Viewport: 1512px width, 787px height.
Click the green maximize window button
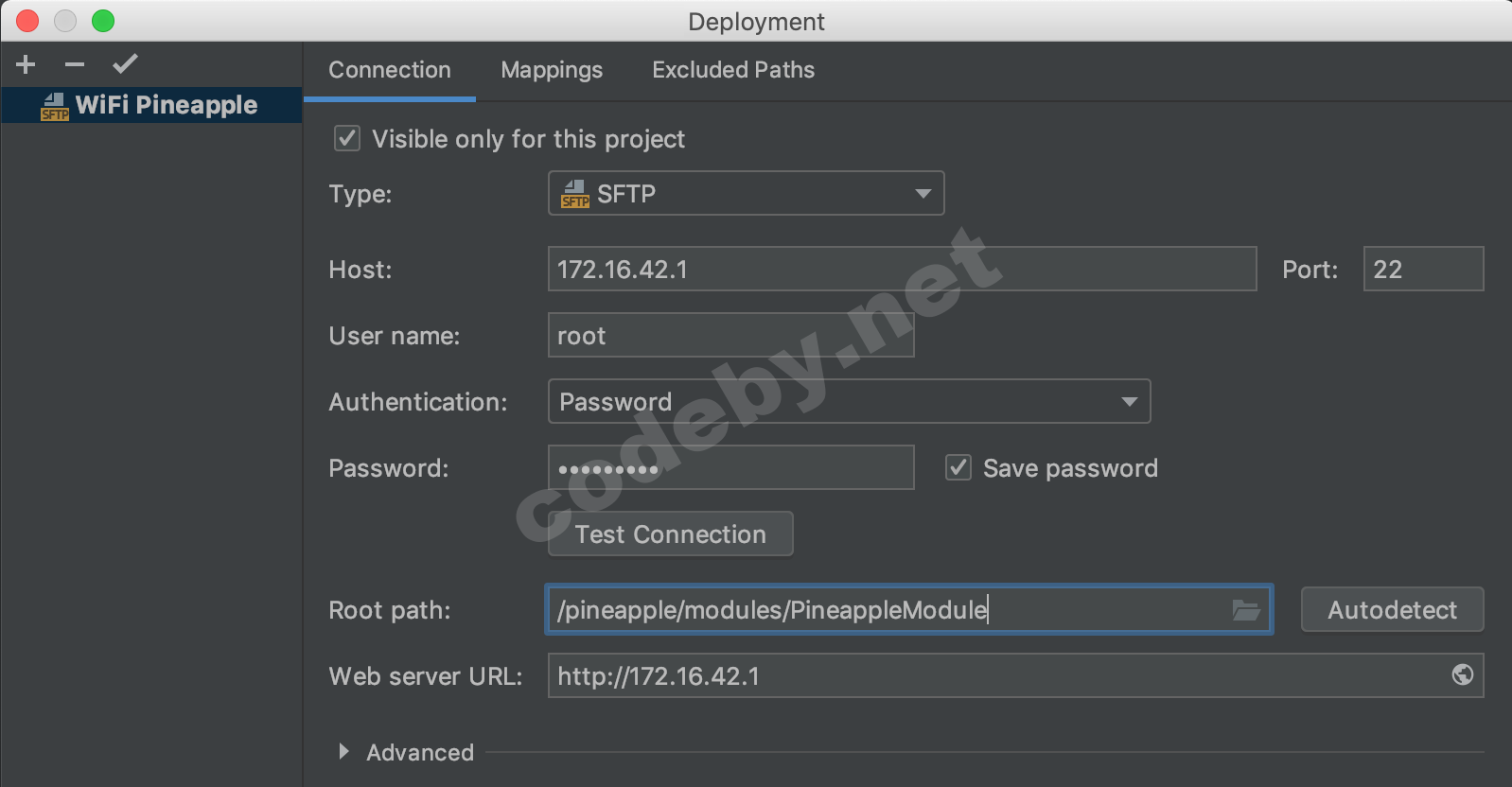click(x=103, y=21)
